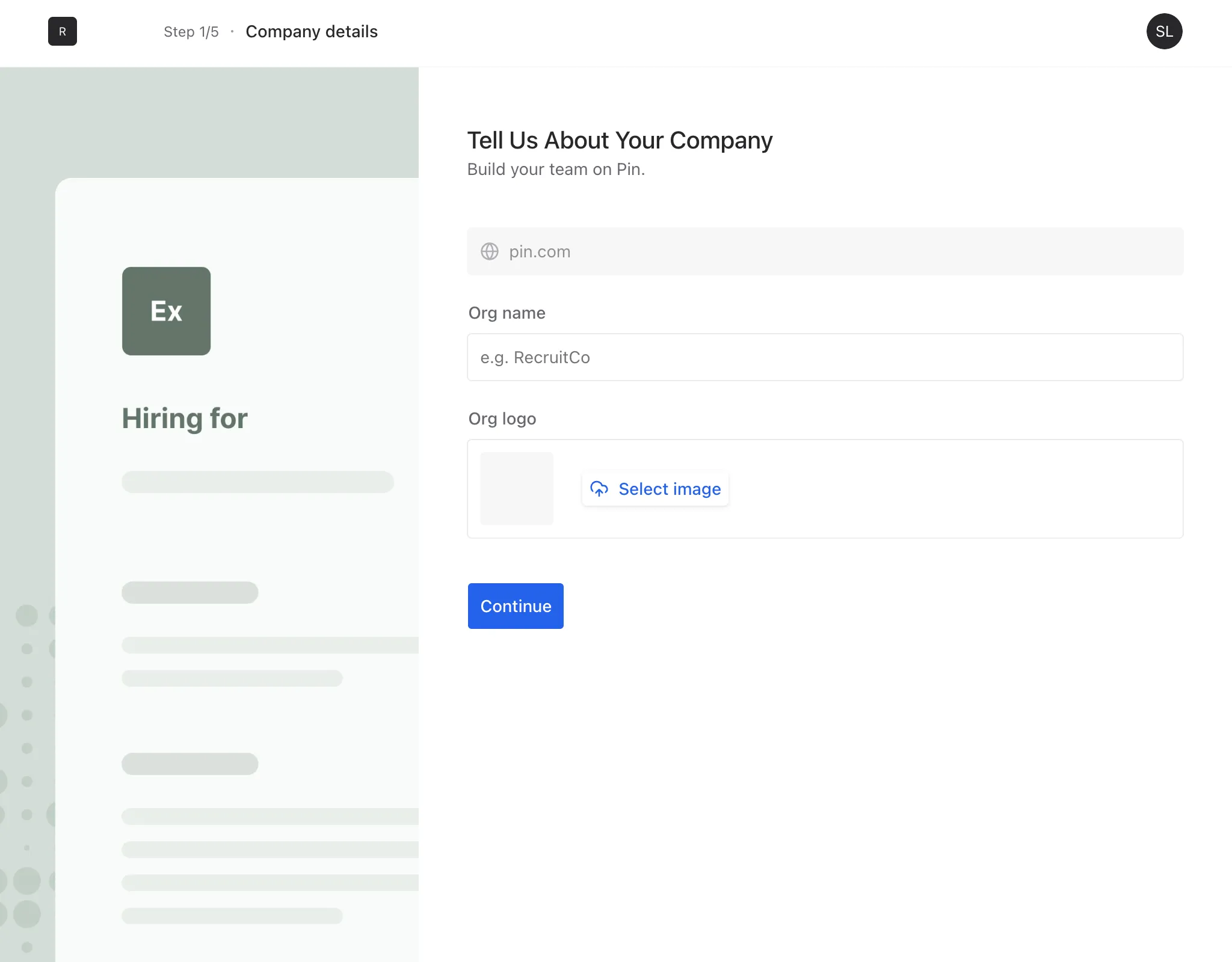Click the Build your team on Pin text
The width and height of the screenshot is (1232, 962).
coord(556,170)
